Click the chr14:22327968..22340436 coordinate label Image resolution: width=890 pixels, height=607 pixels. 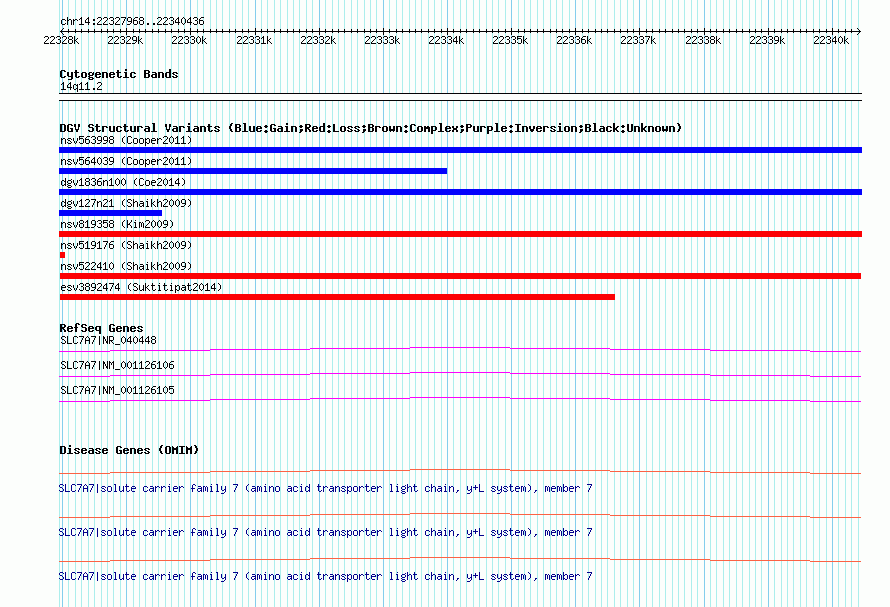click(132, 21)
